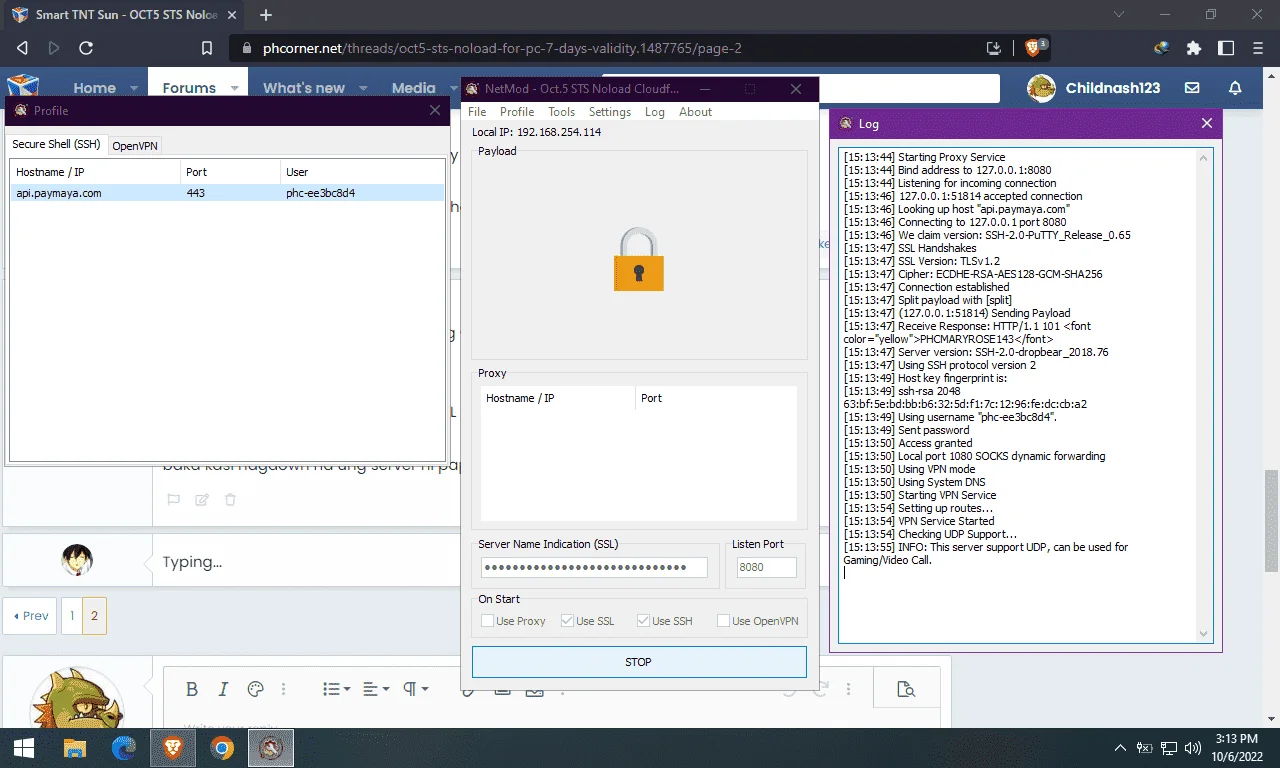Toggle the Use Proxy checkbox

tap(488, 621)
